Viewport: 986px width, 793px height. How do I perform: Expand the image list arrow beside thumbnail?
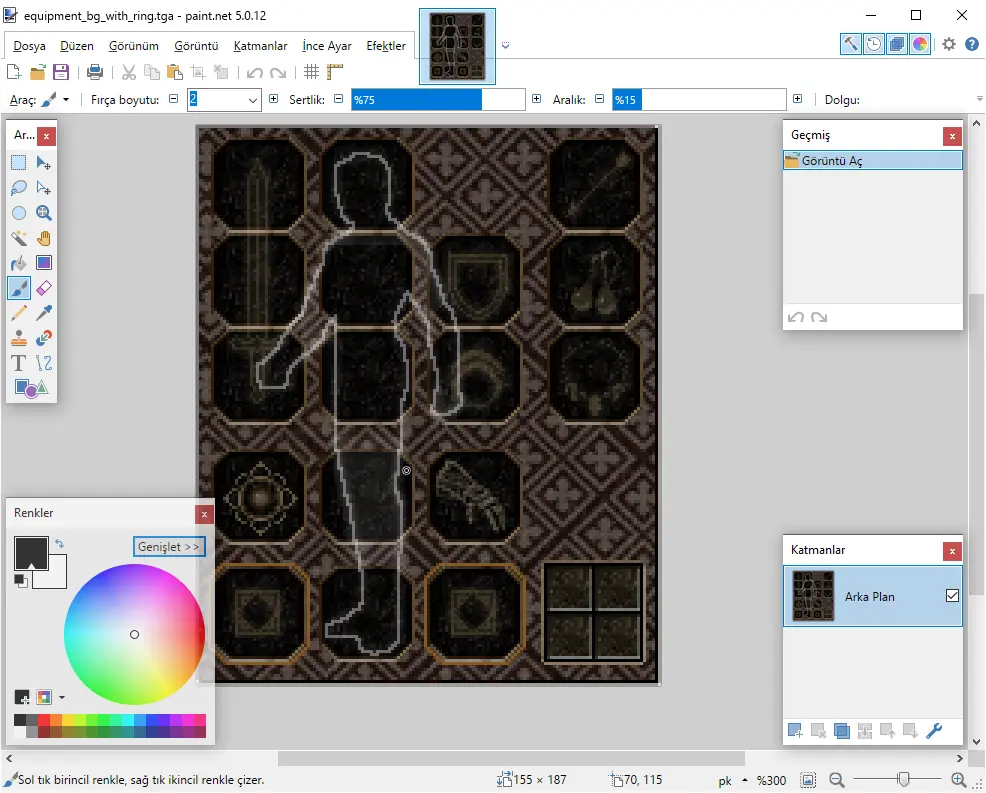pyautogui.click(x=505, y=45)
